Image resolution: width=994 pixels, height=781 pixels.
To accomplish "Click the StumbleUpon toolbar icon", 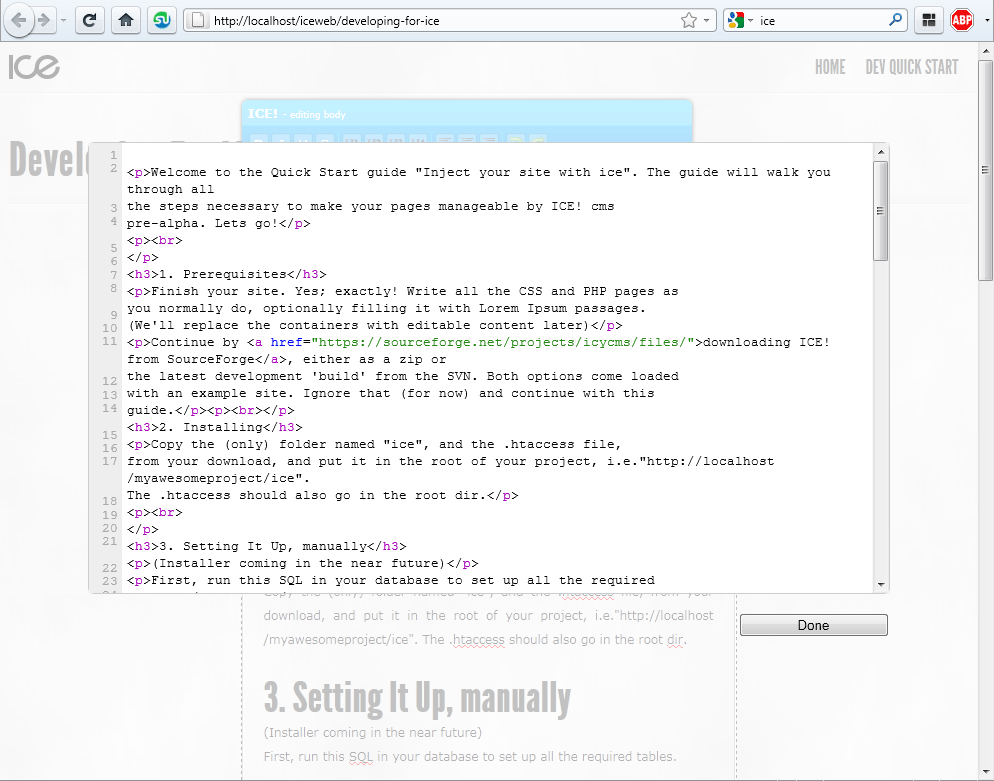I will [162, 20].
